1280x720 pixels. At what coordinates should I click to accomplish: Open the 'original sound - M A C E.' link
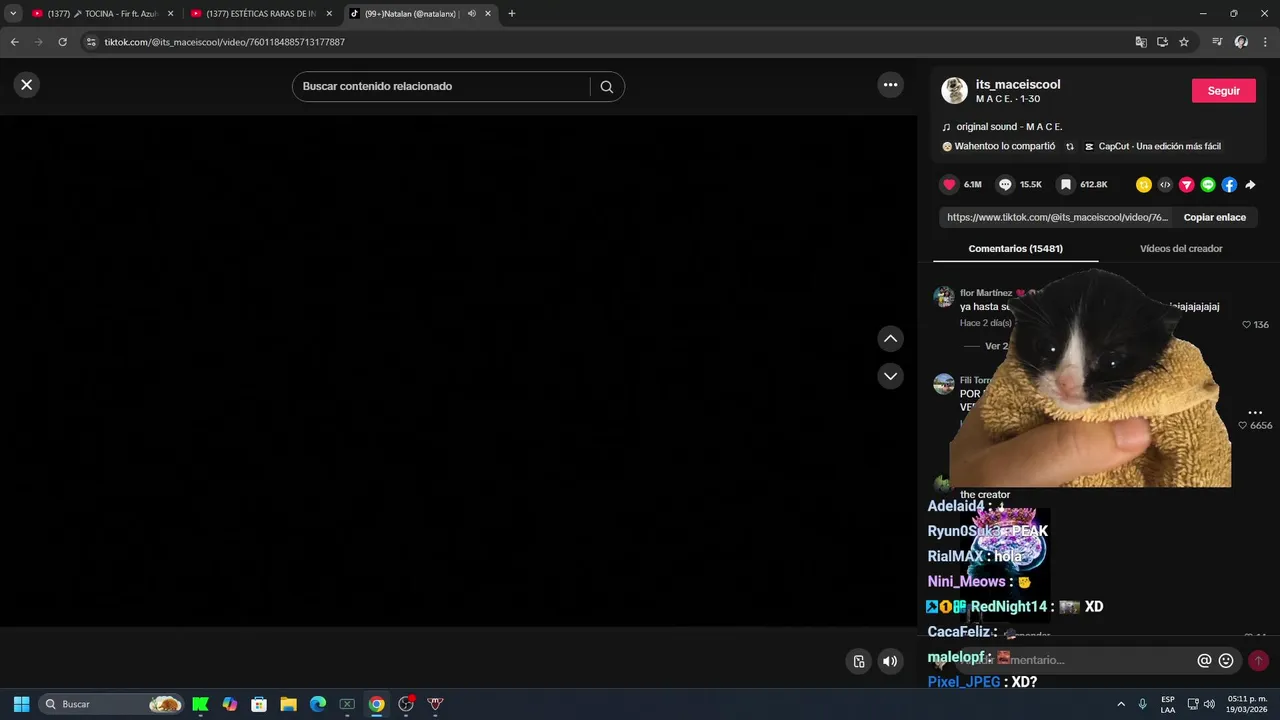(1008, 127)
